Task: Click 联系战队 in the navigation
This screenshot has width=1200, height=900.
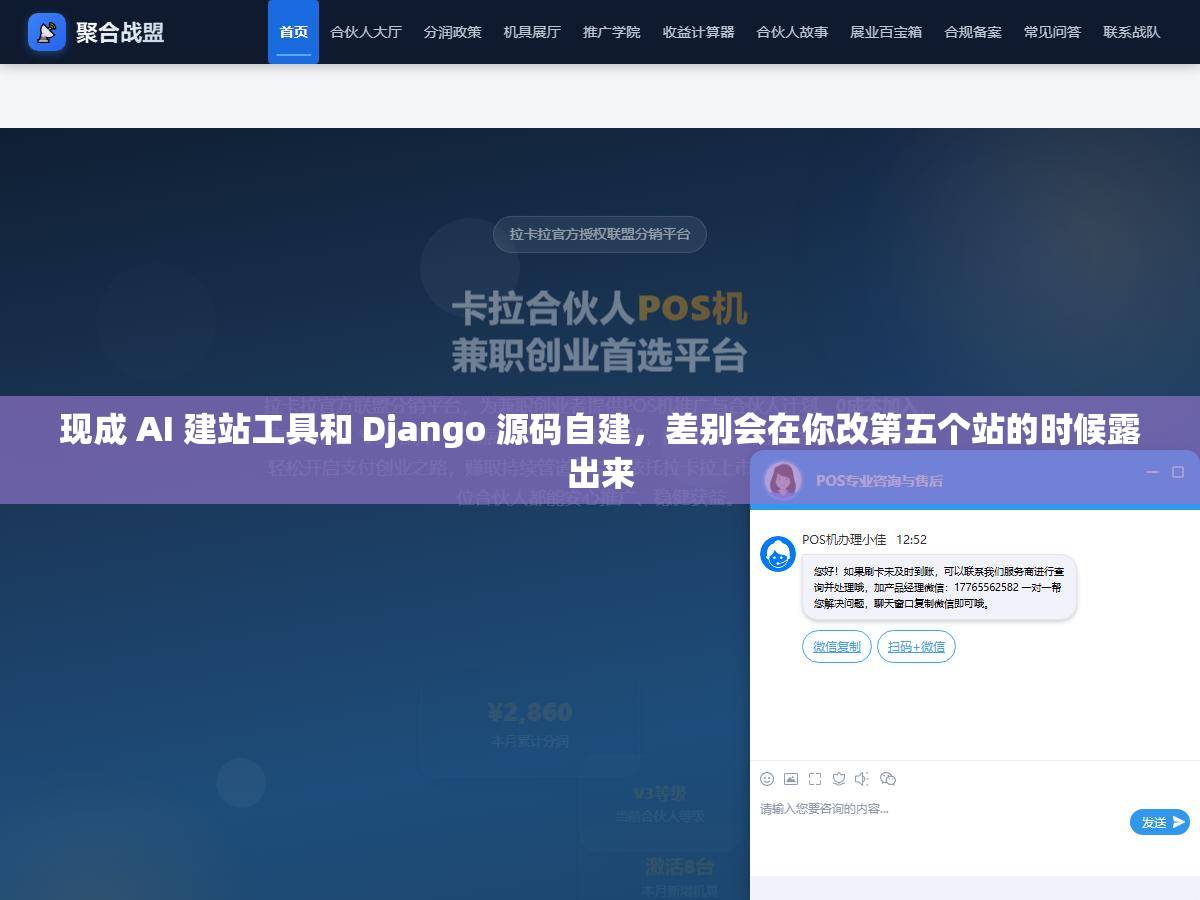Action: 1132,32
